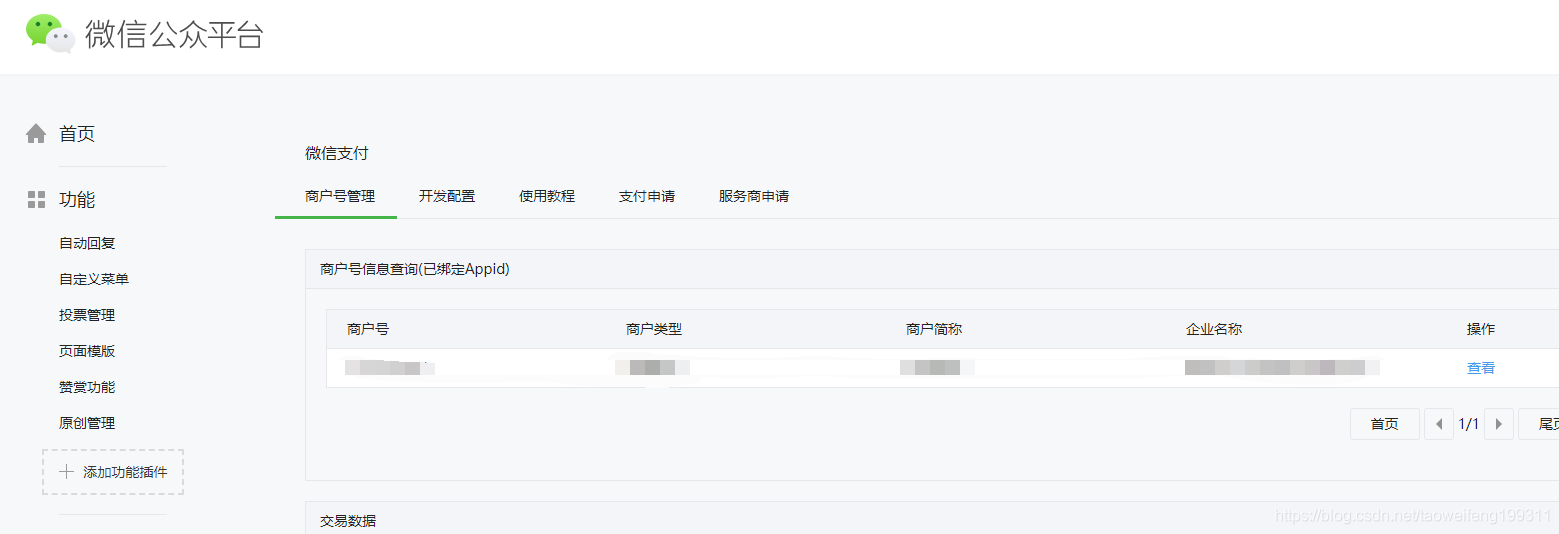Click the 查看 link in the merchant row
Screen dimensions: 1559x534
(x=1481, y=368)
